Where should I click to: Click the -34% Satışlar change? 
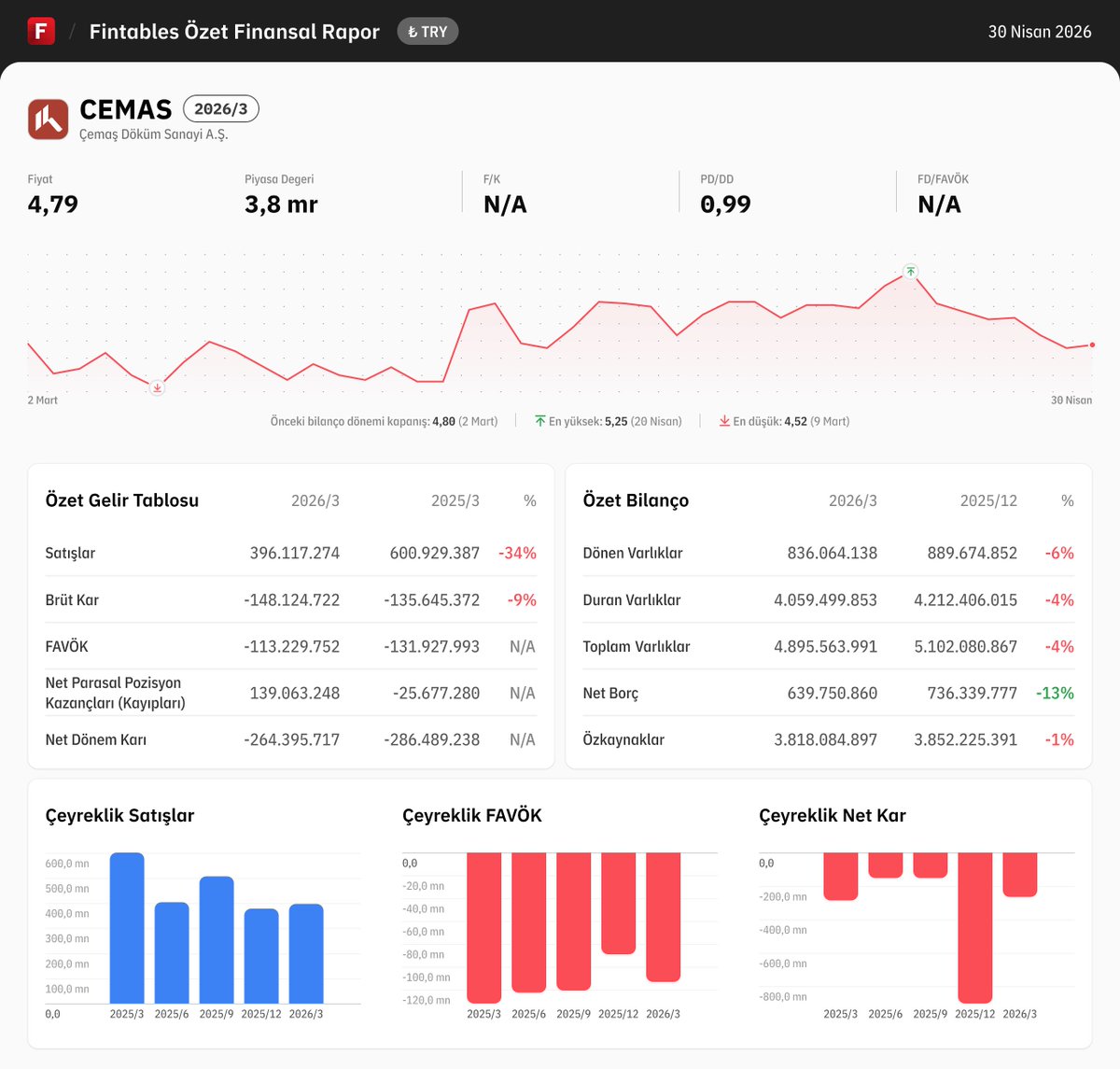[517, 553]
